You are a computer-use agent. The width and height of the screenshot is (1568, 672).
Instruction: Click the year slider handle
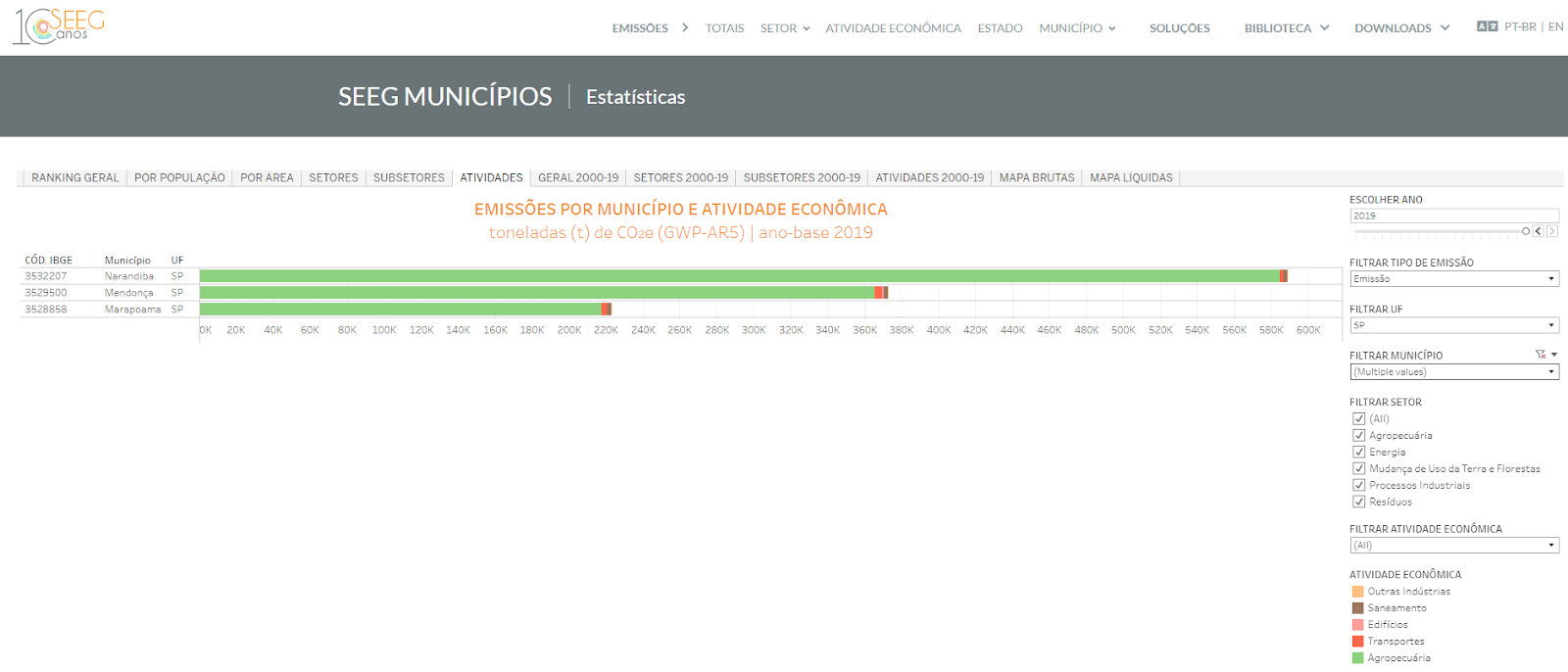[1526, 231]
